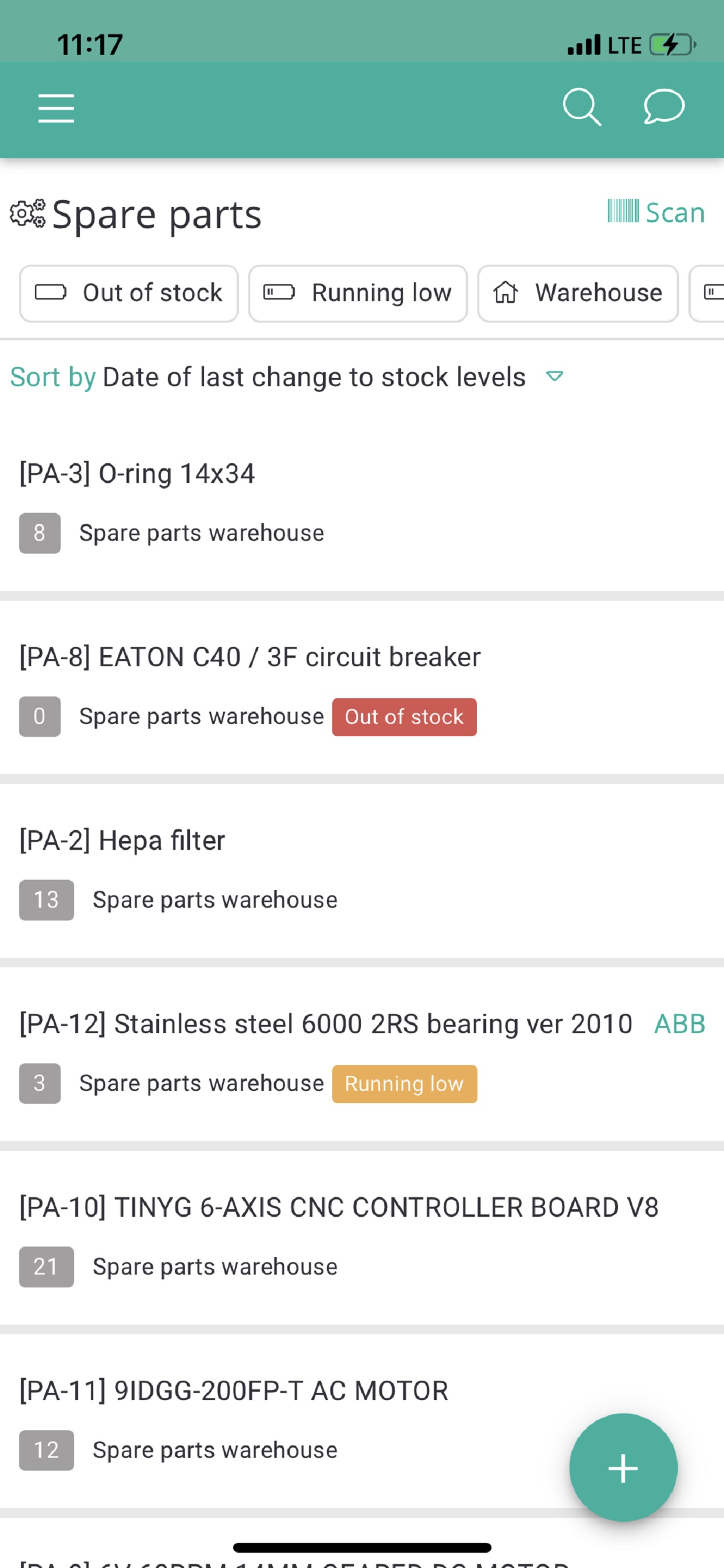Open the Date of last change sort selector
Image resolution: width=724 pixels, height=1568 pixels.
pyautogui.click(x=314, y=377)
